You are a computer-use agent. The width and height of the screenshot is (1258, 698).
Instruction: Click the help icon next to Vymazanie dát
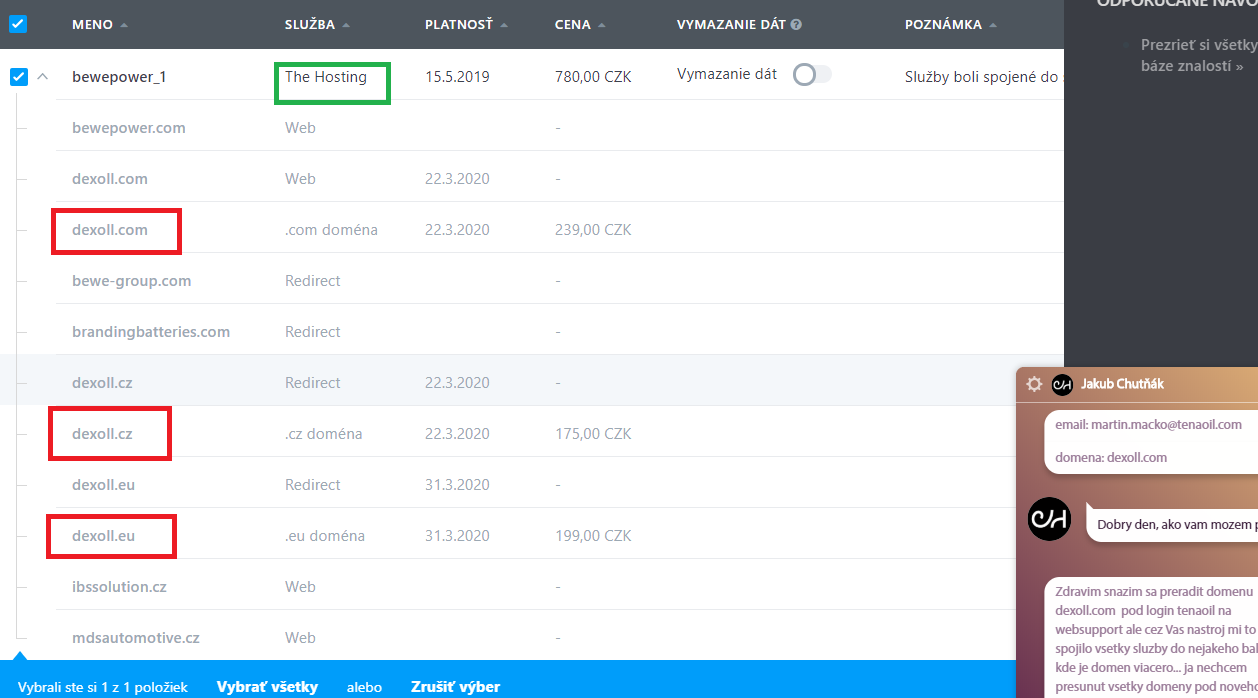pyautogui.click(x=796, y=25)
